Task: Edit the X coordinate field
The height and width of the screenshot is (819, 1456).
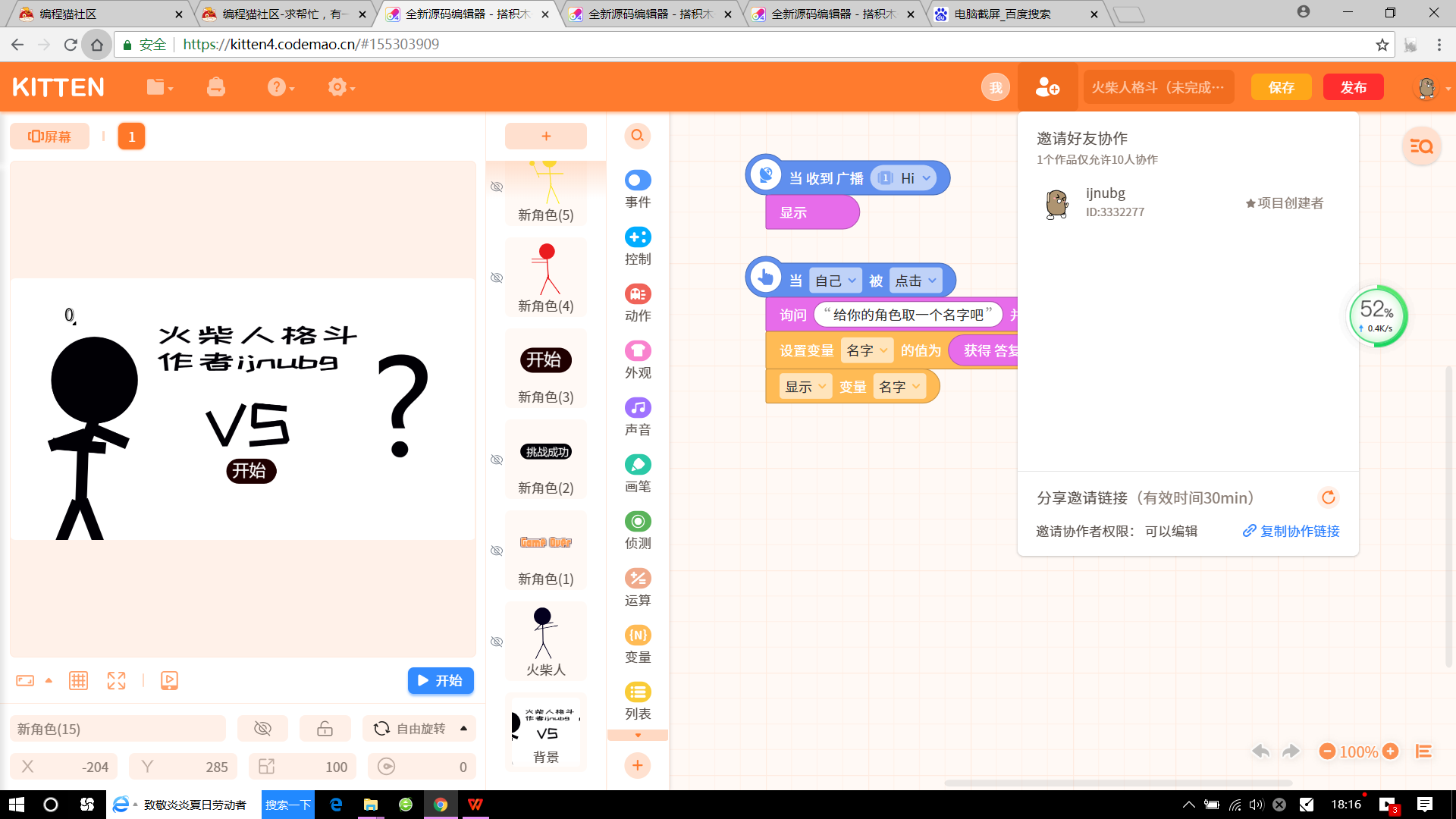Action: [x=64, y=767]
